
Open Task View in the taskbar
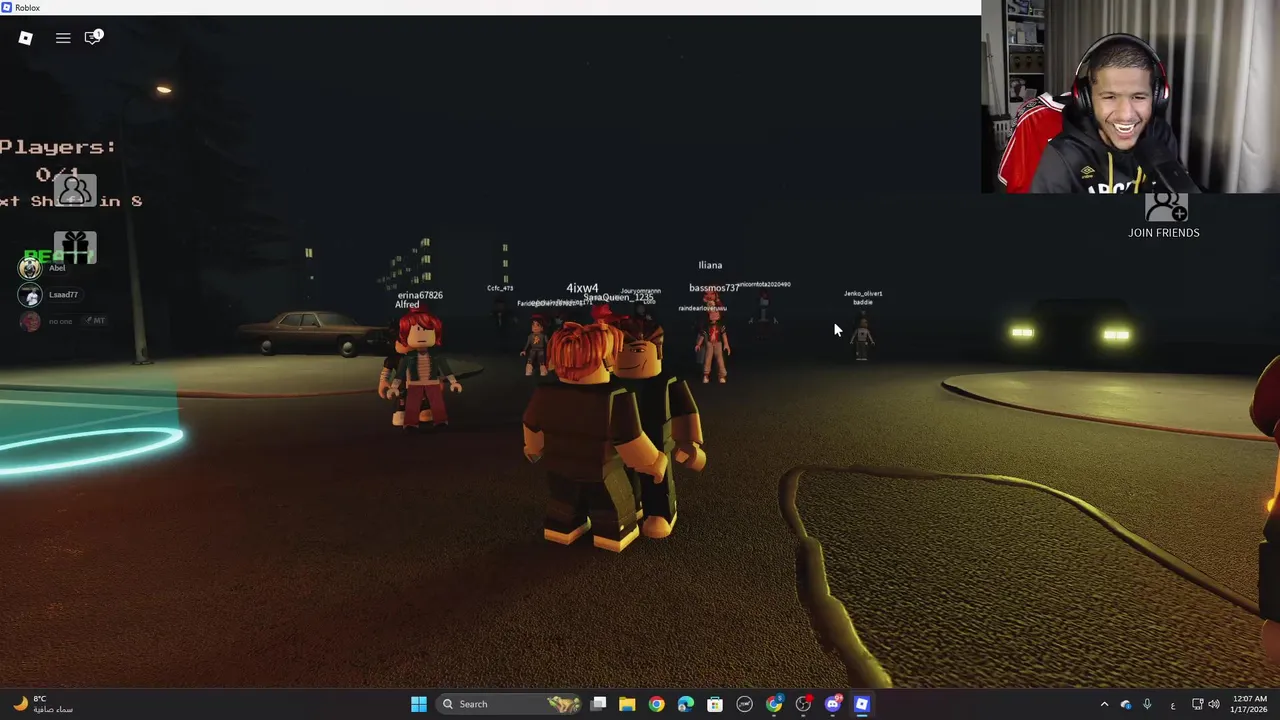(x=598, y=704)
